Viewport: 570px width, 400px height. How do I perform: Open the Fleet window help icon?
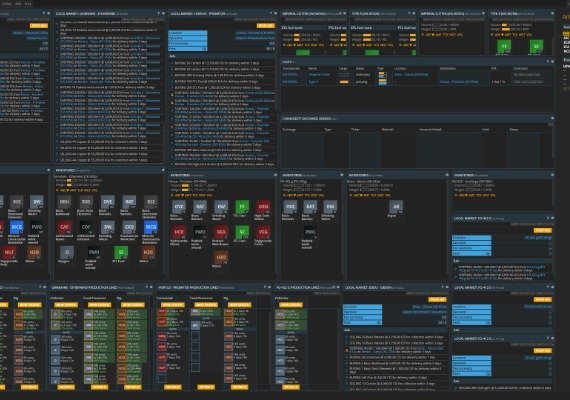pyautogui.click(x=547, y=62)
